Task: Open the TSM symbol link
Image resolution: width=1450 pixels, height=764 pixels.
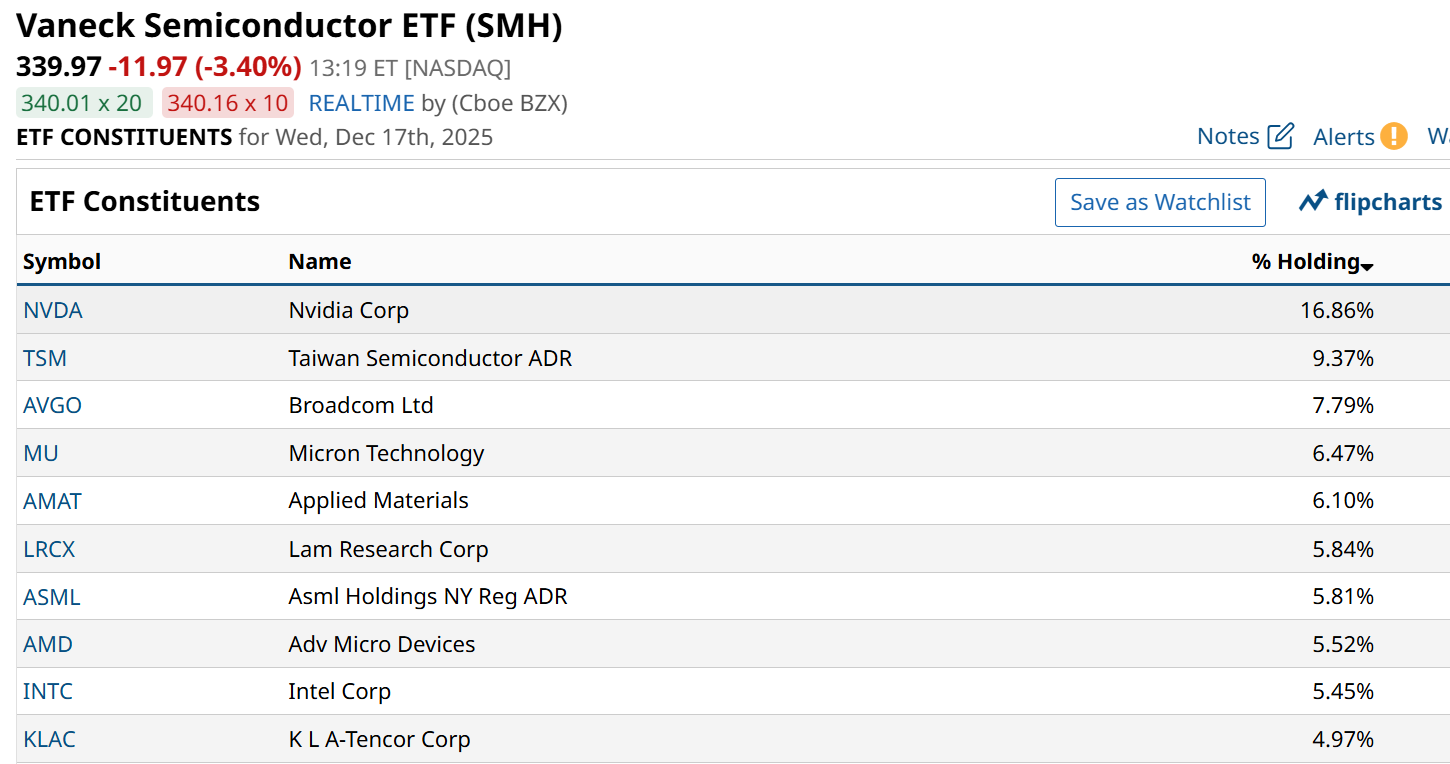Action: 45,358
